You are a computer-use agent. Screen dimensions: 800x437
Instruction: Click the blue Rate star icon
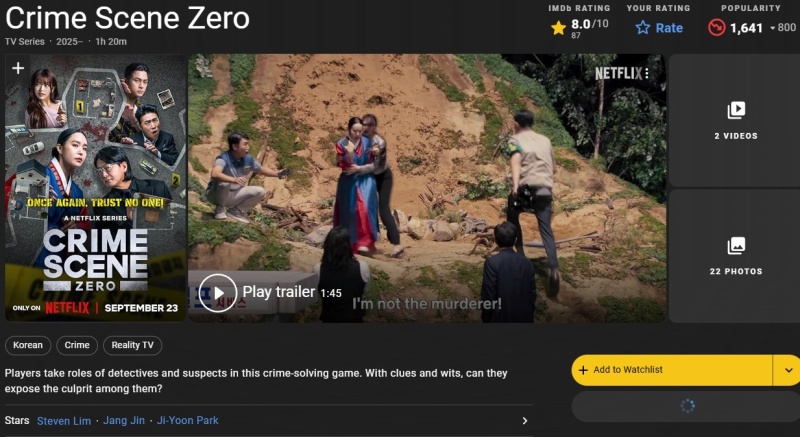[x=643, y=28]
